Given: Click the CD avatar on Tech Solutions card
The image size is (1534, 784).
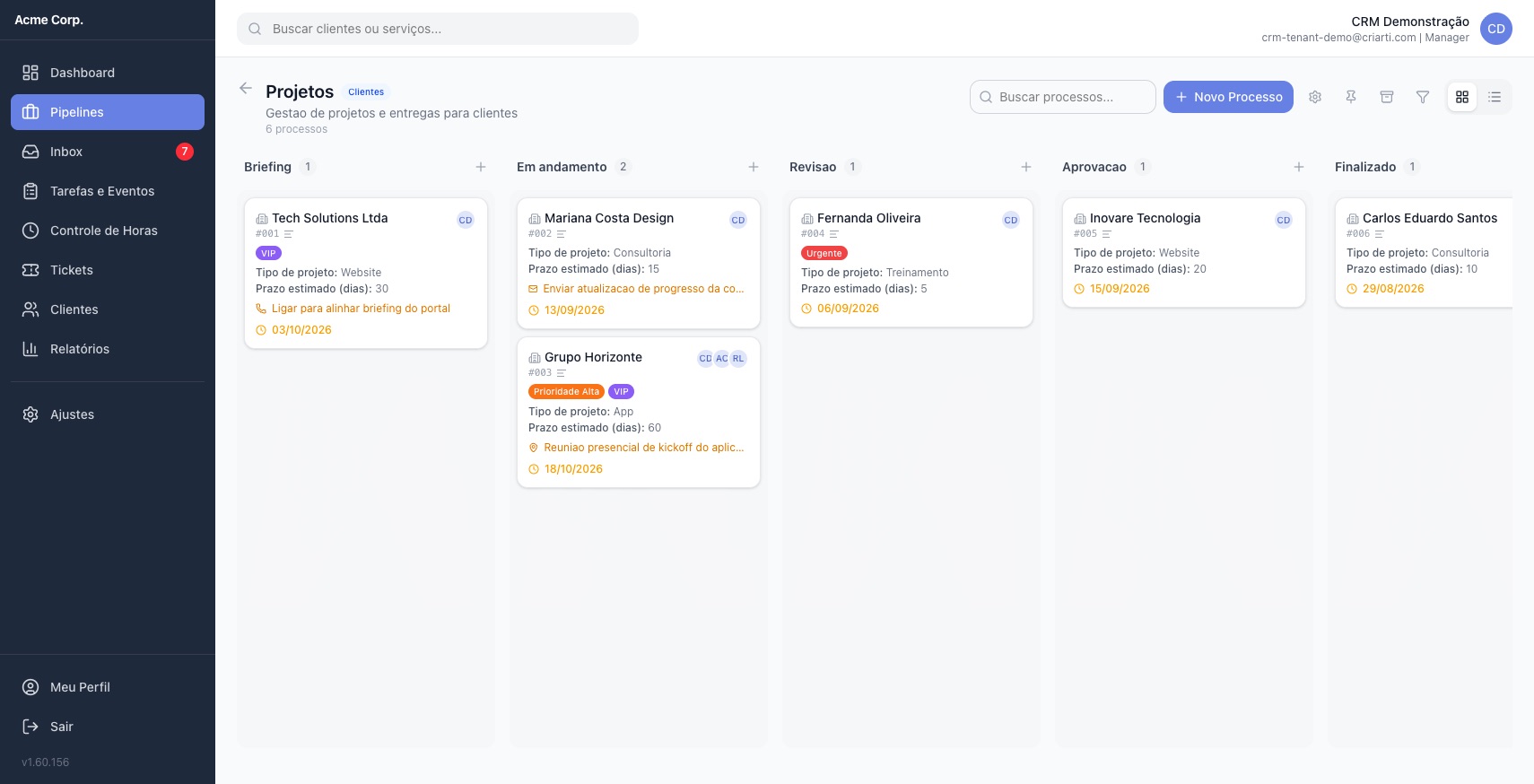Looking at the screenshot, I should pyautogui.click(x=466, y=220).
